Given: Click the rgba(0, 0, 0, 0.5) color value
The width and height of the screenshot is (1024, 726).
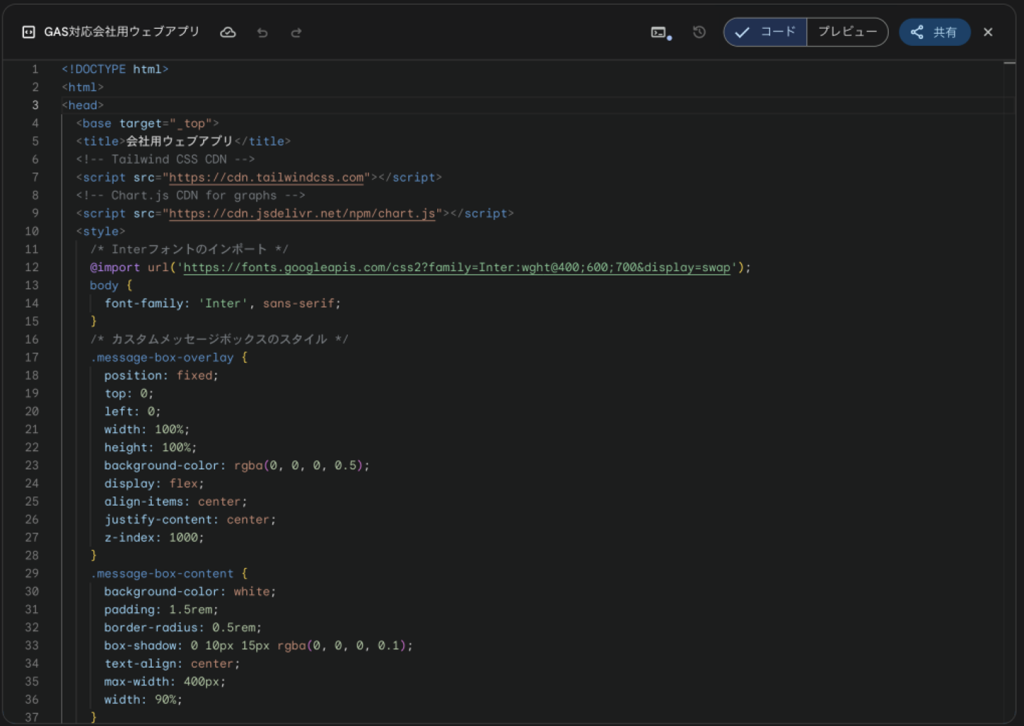Looking at the screenshot, I should click(300, 466).
